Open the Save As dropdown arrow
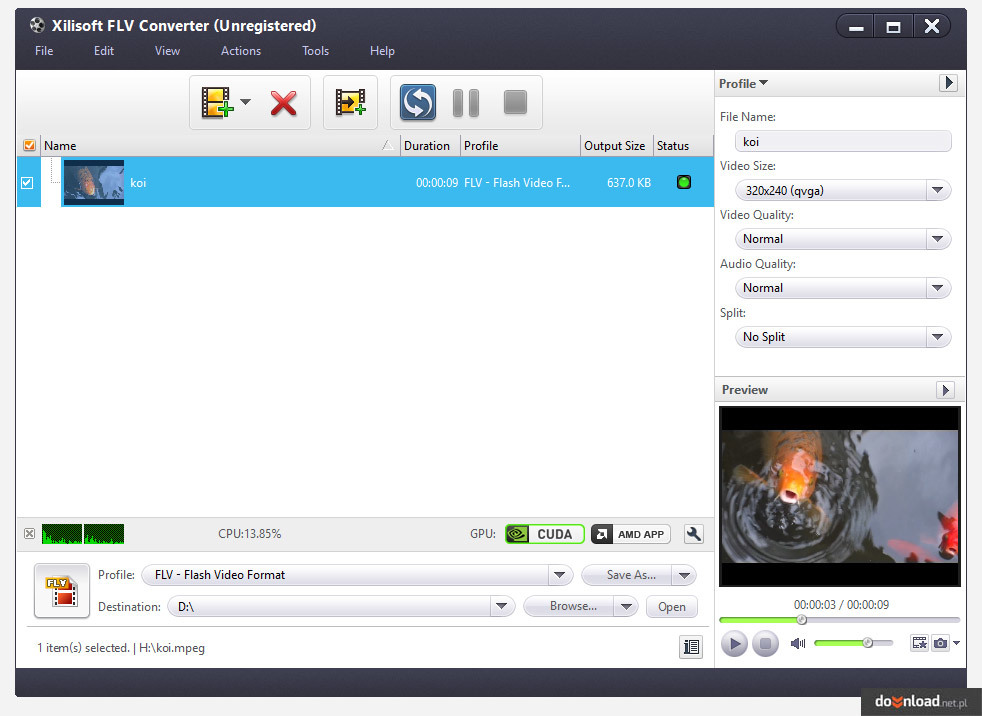The height and width of the screenshot is (716, 982). (x=685, y=575)
